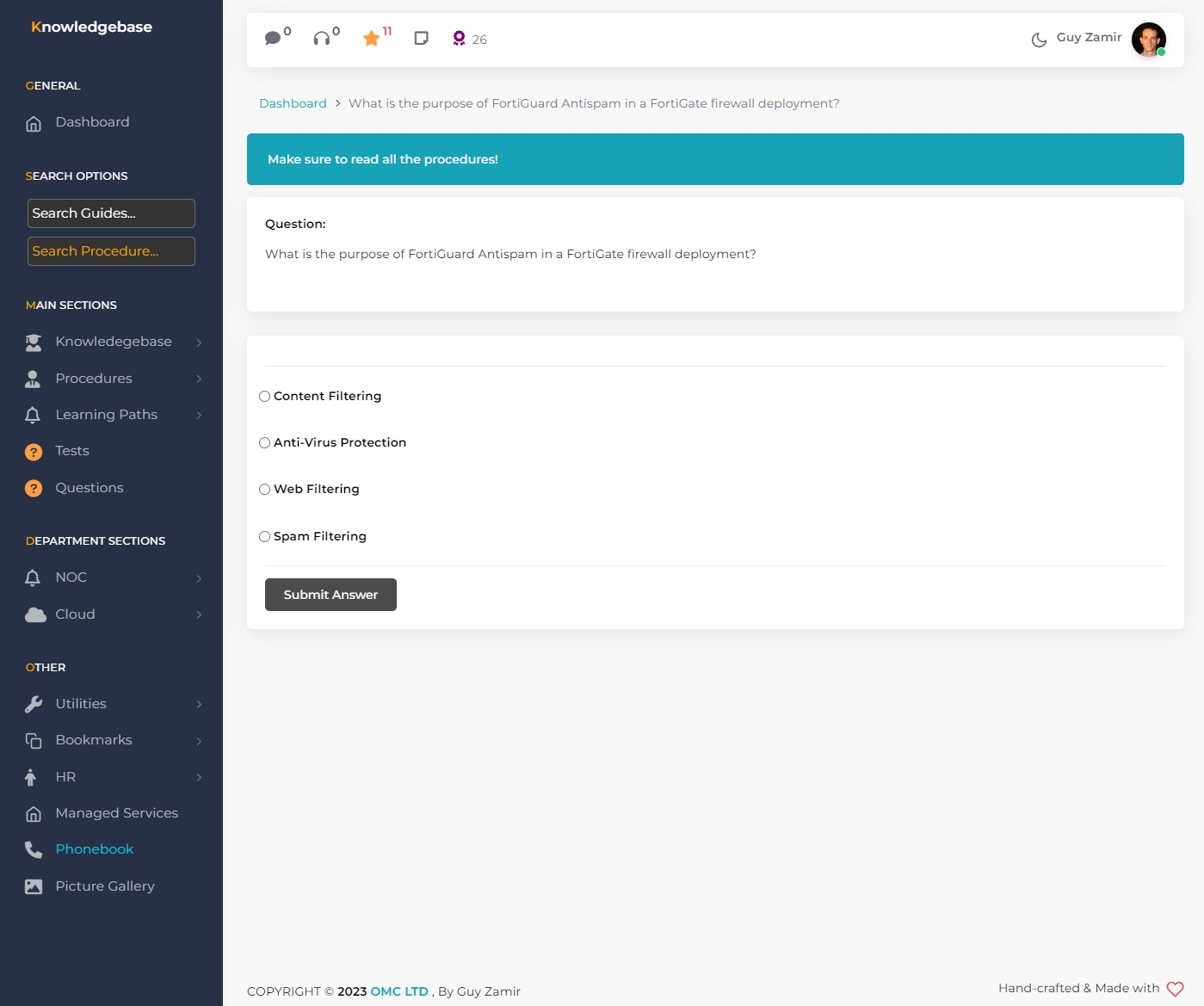Screen dimensions: 1204x1006
Task: Click the Procedures person icon
Action: pos(33,379)
